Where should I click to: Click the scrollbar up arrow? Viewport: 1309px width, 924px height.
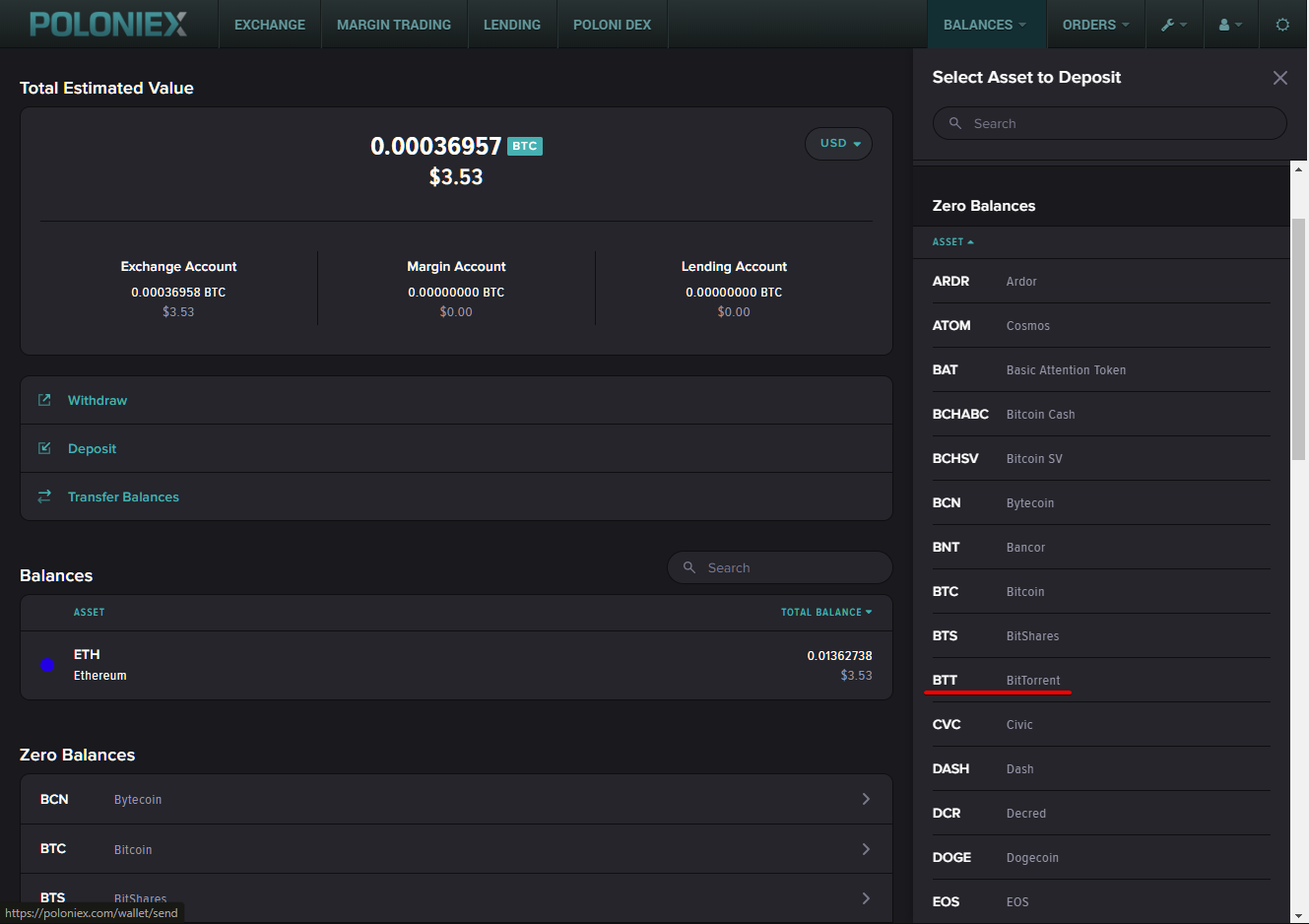tap(1299, 169)
